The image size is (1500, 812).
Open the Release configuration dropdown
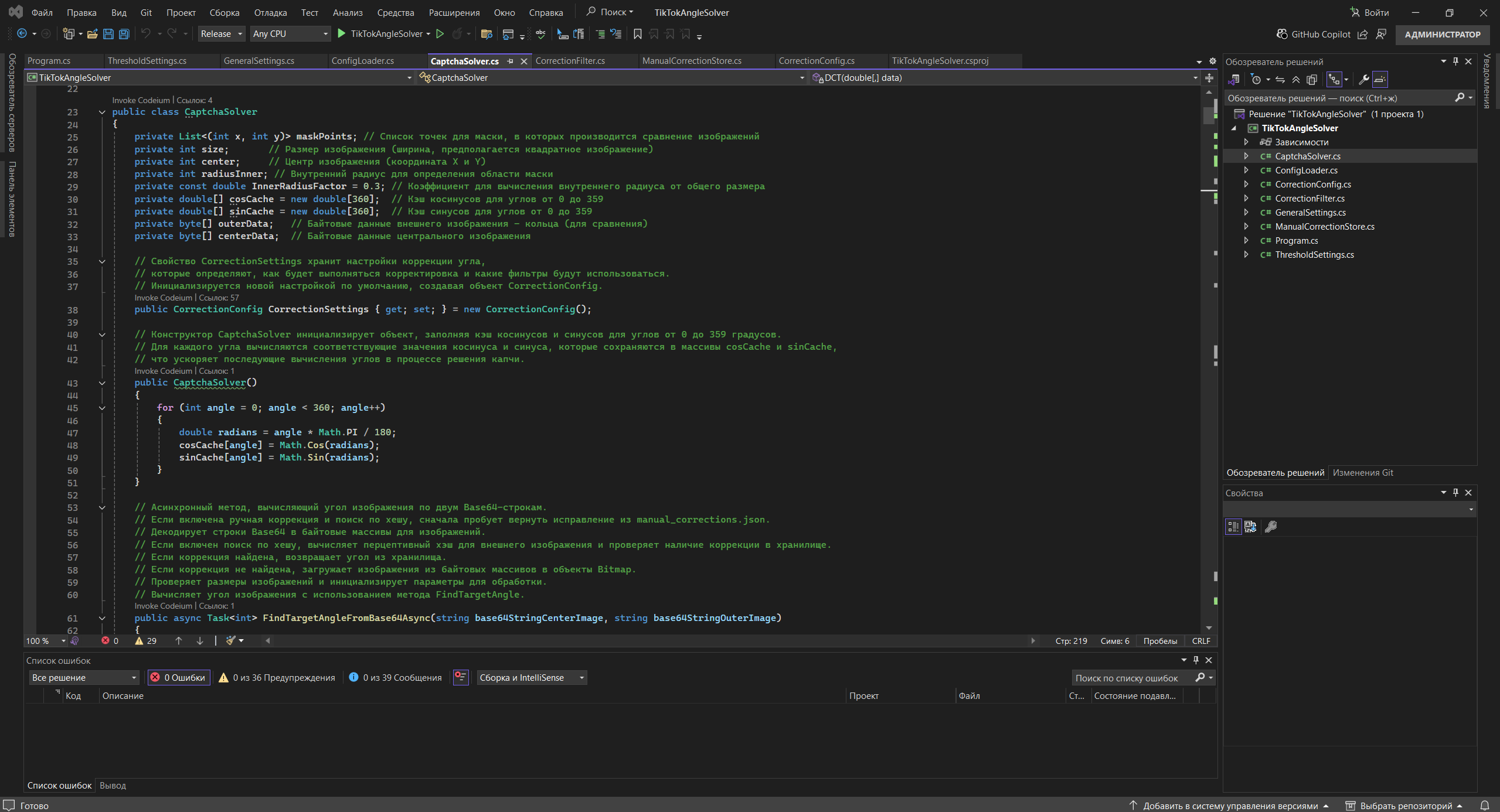click(222, 34)
